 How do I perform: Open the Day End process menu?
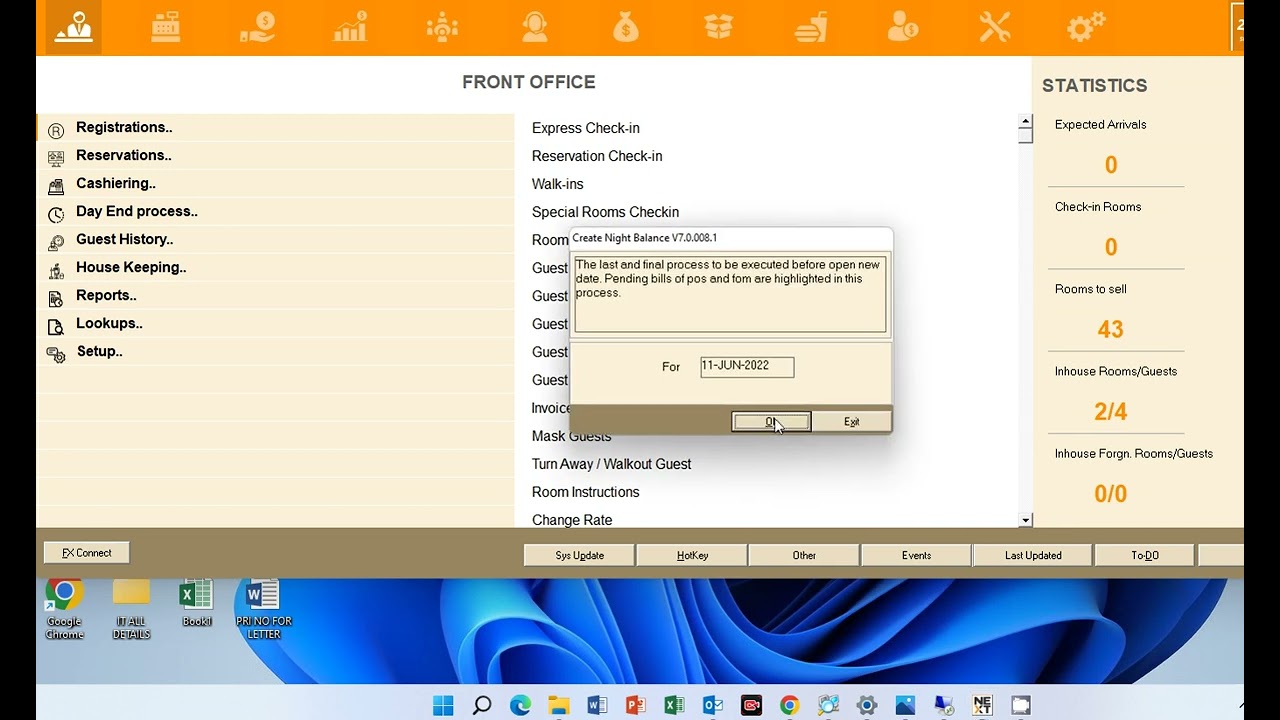(137, 211)
